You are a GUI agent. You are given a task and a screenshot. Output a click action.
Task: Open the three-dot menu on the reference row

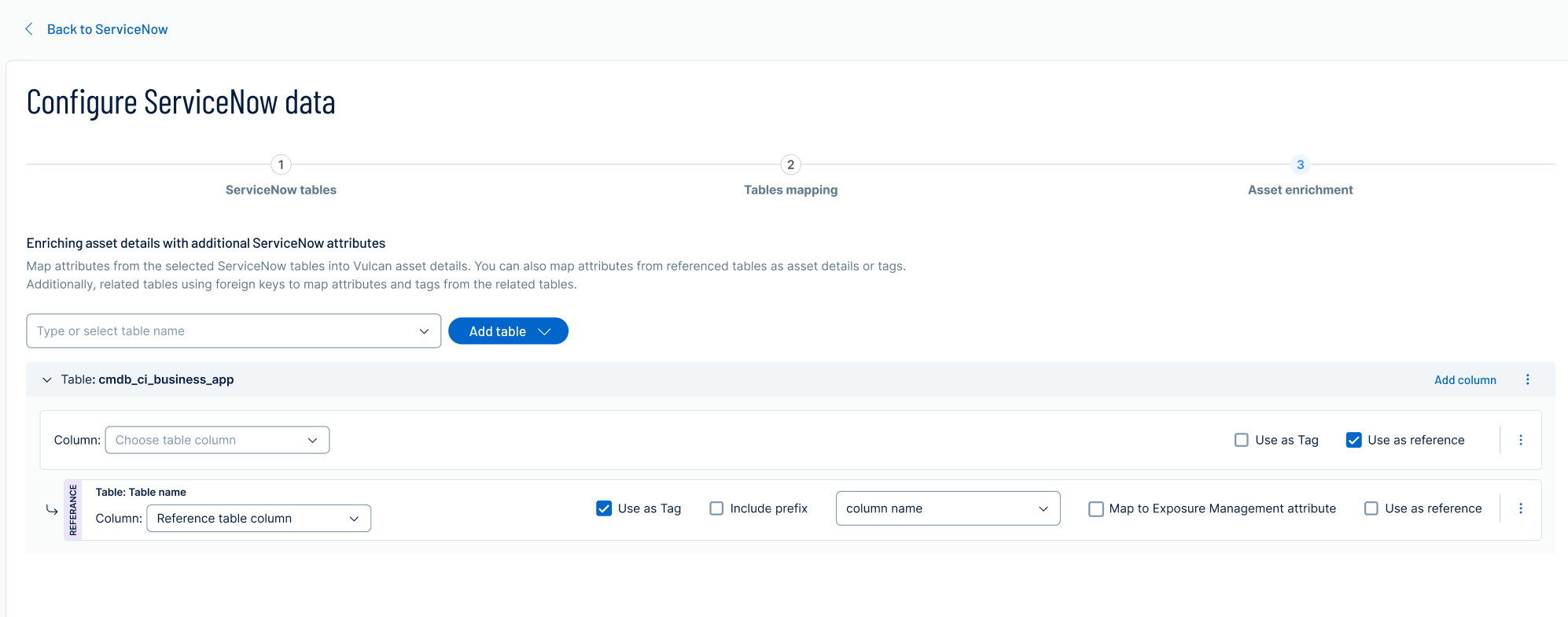click(x=1520, y=508)
